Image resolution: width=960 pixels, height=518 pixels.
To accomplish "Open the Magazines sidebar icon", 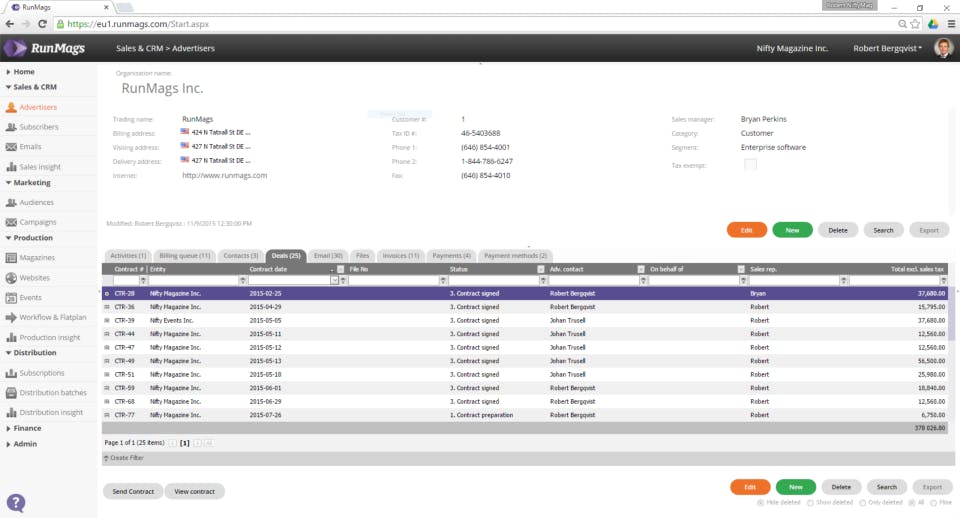I will [11, 258].
